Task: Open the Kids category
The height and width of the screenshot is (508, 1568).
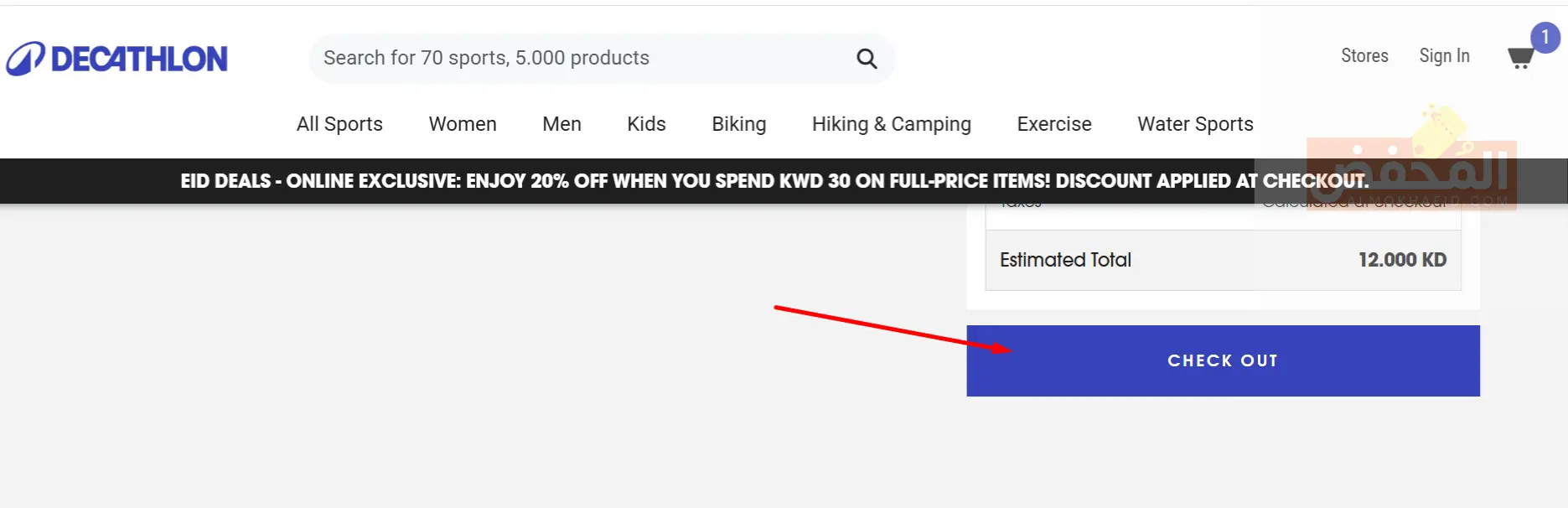Action: pos(646,124)
